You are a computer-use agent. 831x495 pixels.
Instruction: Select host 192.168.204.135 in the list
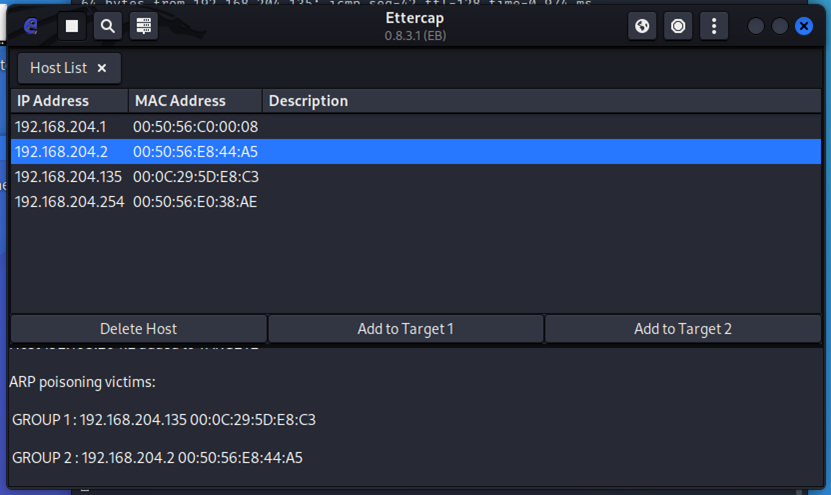[x=68, y=177]
